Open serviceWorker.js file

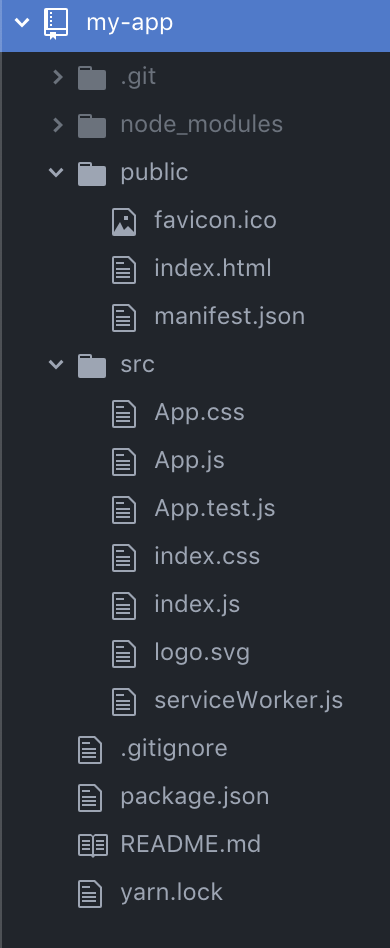click(249, 700)
